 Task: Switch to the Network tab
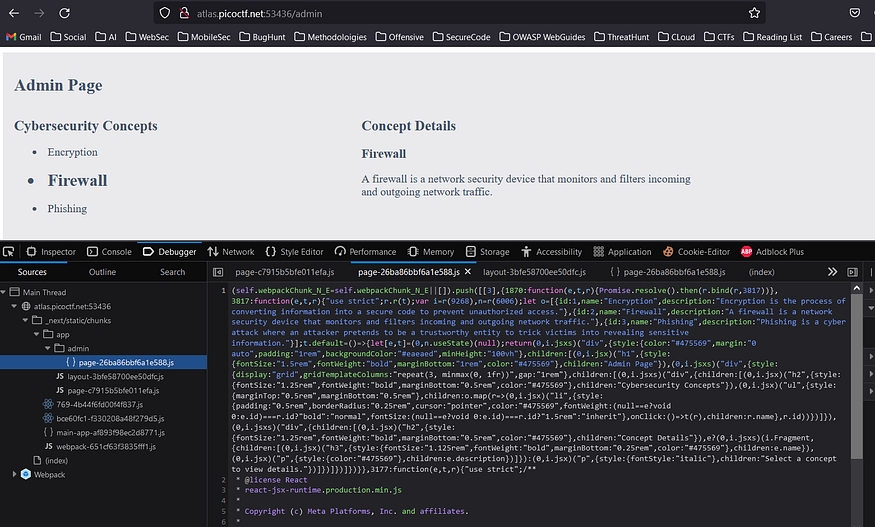231,252
